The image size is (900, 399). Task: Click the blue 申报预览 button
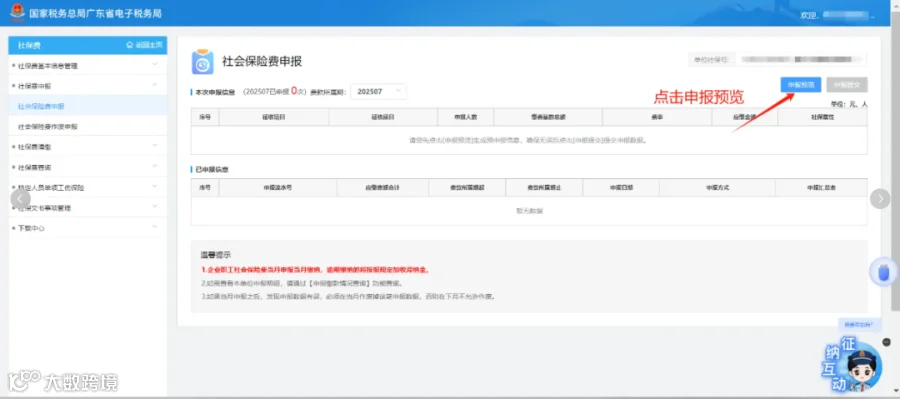tap(801, 84)
